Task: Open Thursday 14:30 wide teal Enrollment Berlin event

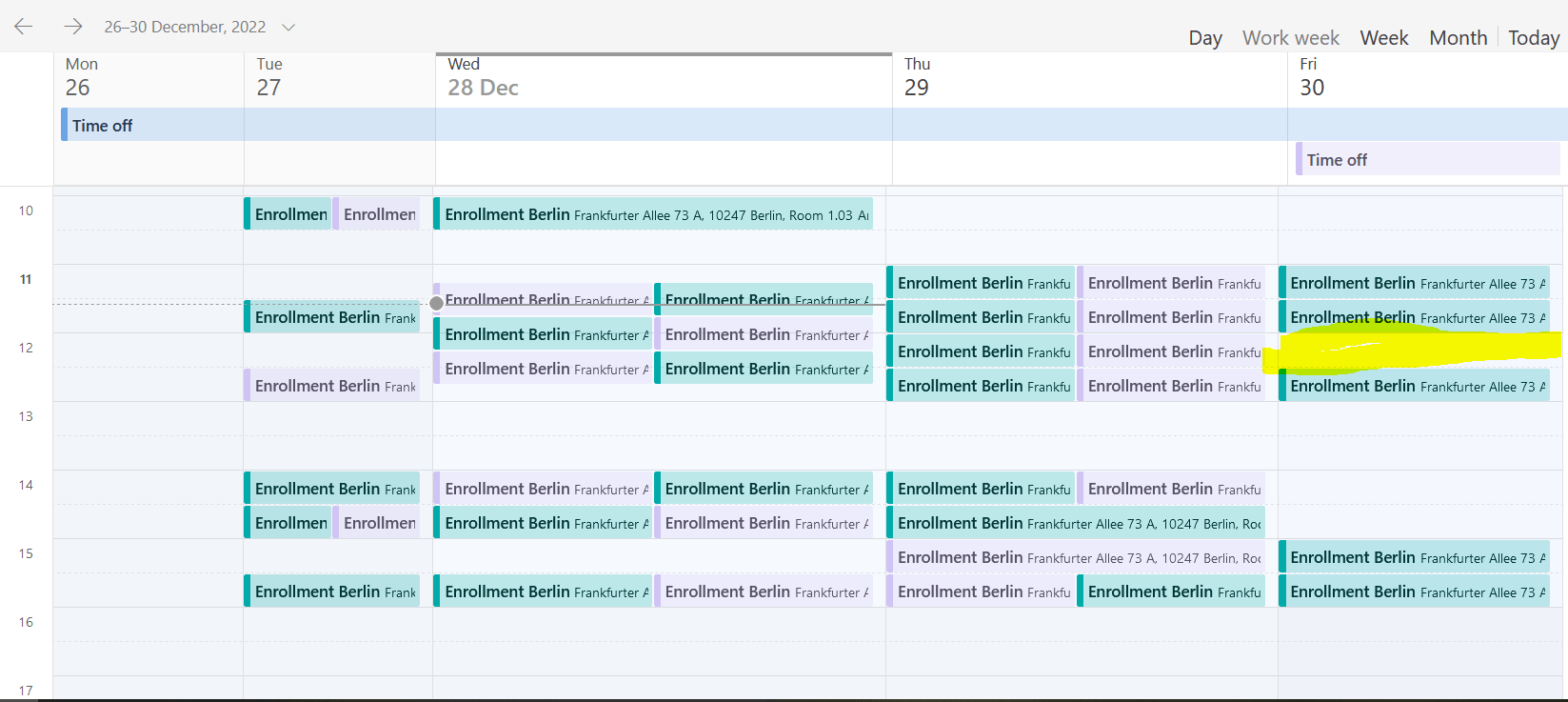Action: 1076,523
